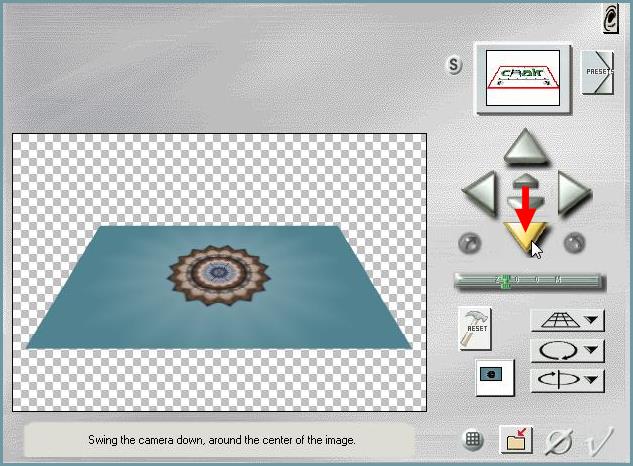Viewport: 633px width, 466px height.
Task: Toggle the round grid button at the bottom
Action: pos(474,440)
